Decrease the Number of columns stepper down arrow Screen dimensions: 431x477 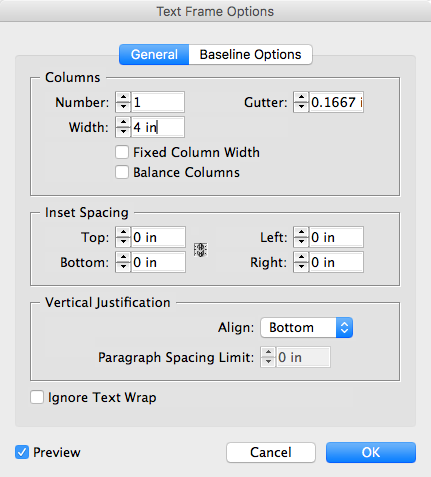(123, 107)
